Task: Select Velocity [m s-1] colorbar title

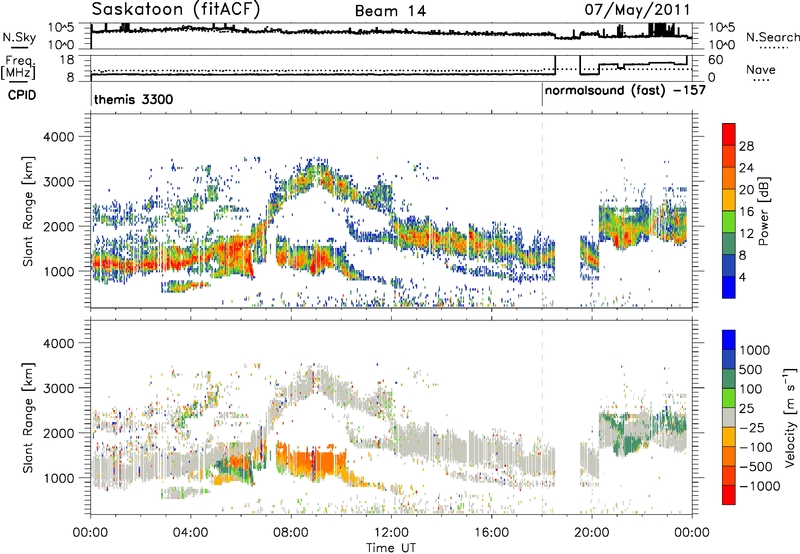Action: [x=790, y=417]
